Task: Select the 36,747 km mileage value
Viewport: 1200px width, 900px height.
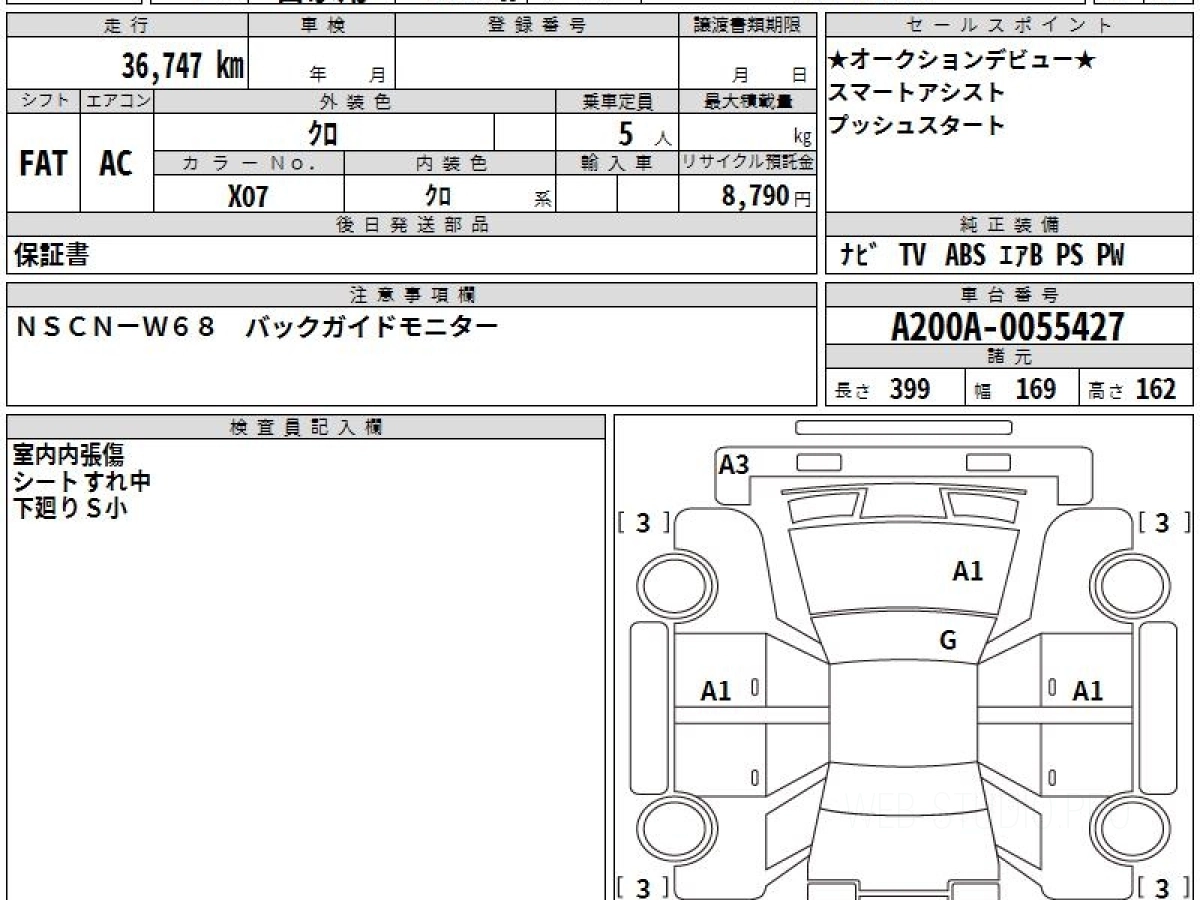Action: tap(183, 66)
